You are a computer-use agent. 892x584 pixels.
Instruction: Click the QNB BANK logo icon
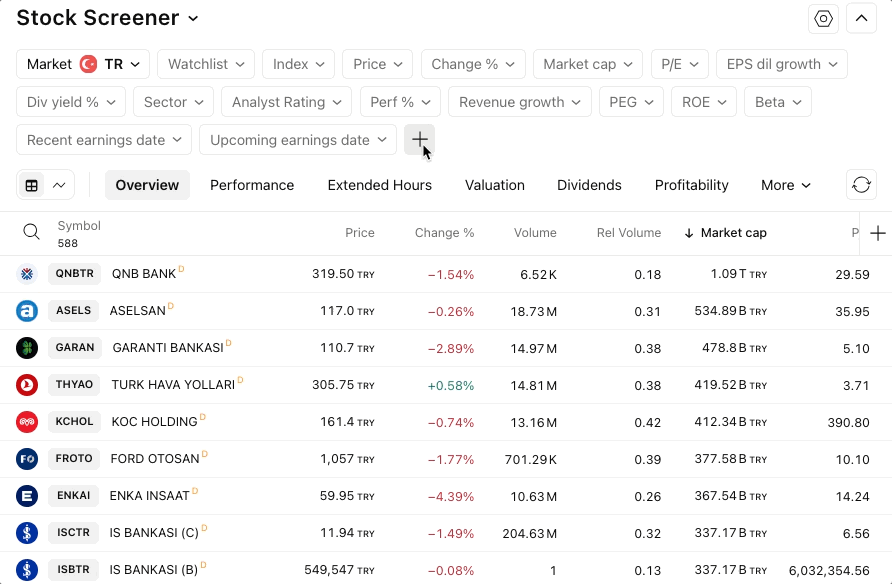click(x=27, y=274)
